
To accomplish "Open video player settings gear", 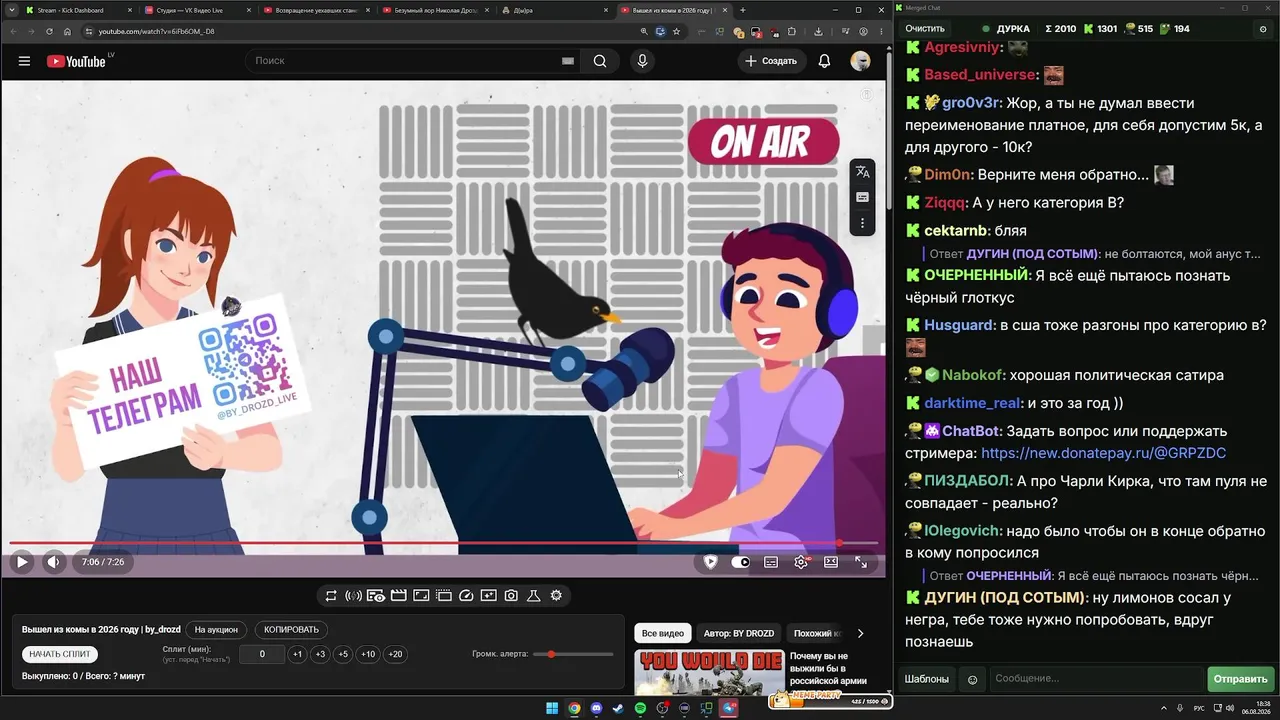I will [x=801, y=562].
